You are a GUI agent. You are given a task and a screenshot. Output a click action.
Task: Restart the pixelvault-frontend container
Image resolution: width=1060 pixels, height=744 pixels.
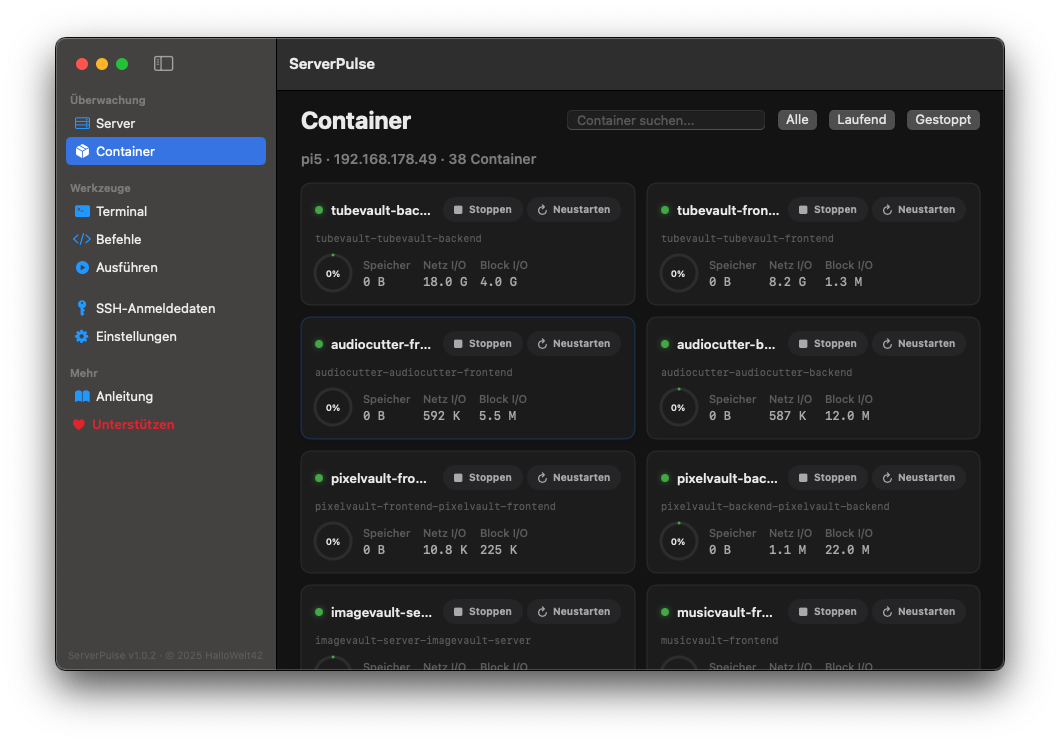pyautogui.click(x=574, y=477)
